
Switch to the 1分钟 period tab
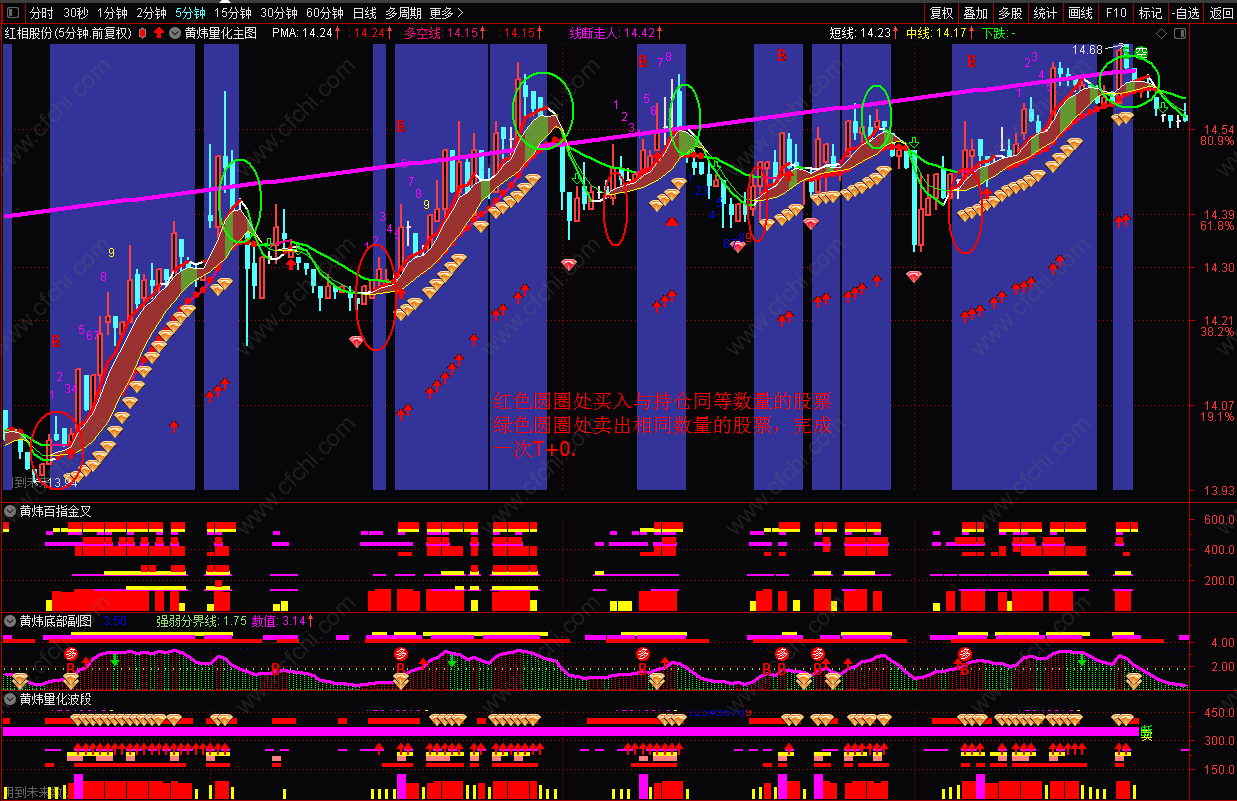[x=113, y=14]
